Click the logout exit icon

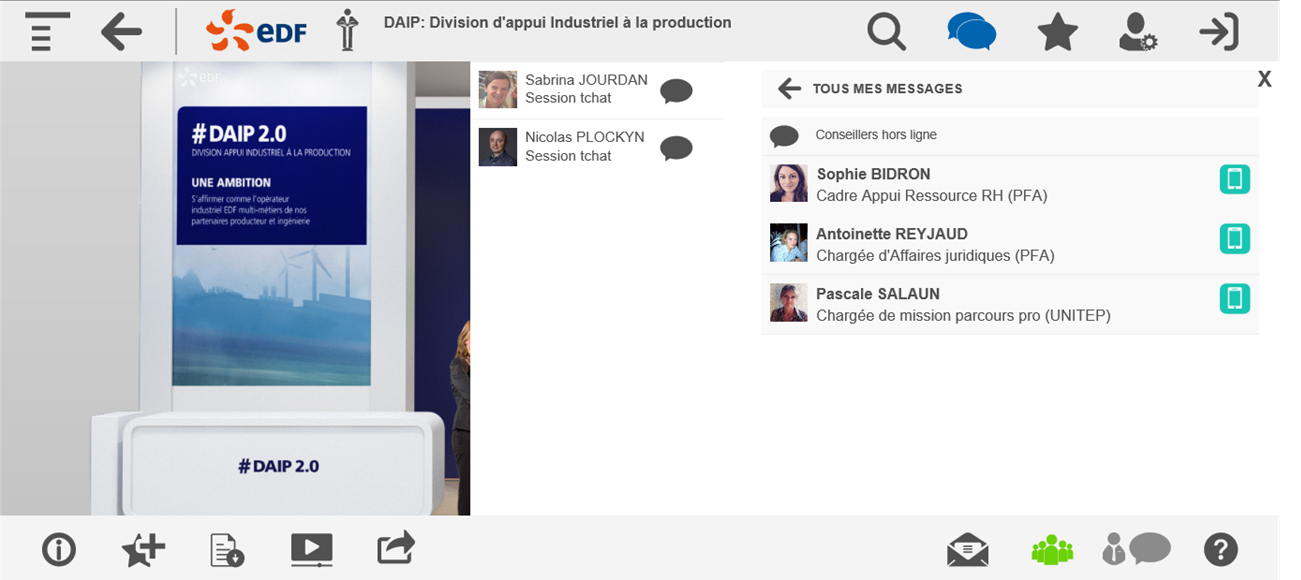1219,32
